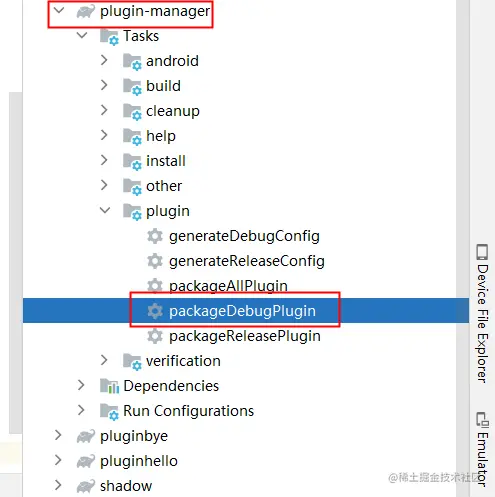The image size is (495, 497).
Task: Expand the verification task group
Action: pyautogui.click(x=104, y=360)
